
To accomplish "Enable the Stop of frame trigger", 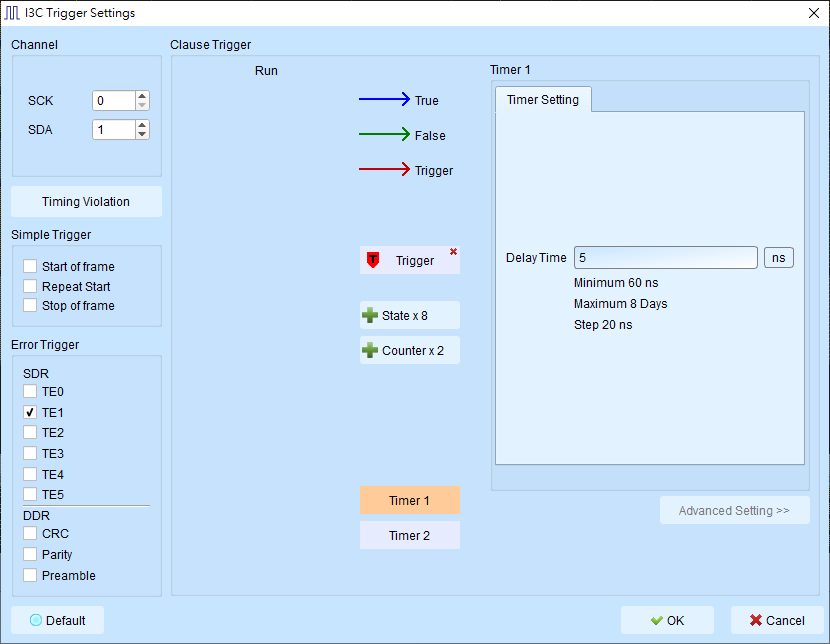I will (x=30, y=305).
